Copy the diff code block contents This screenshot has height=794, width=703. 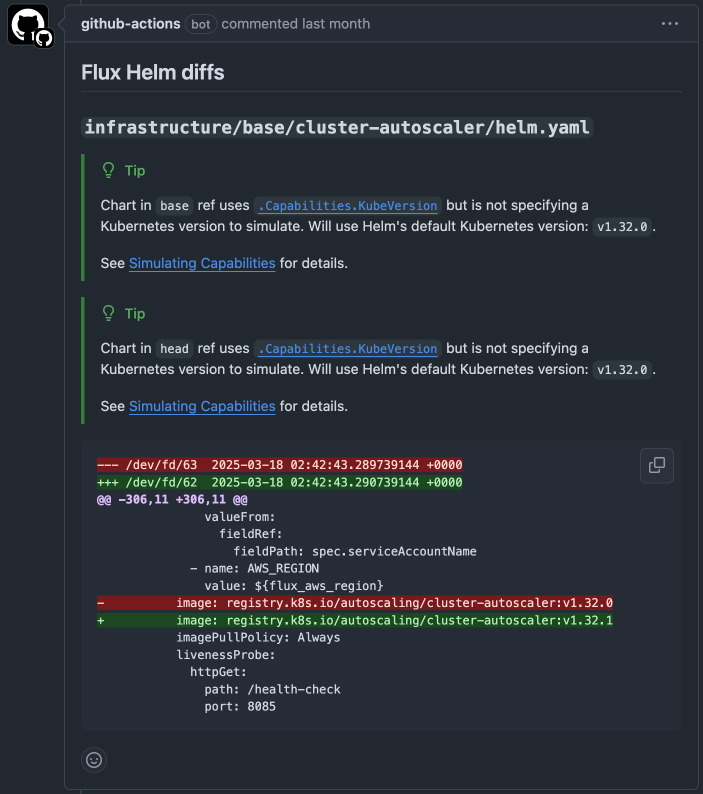[x=657, y=465]
